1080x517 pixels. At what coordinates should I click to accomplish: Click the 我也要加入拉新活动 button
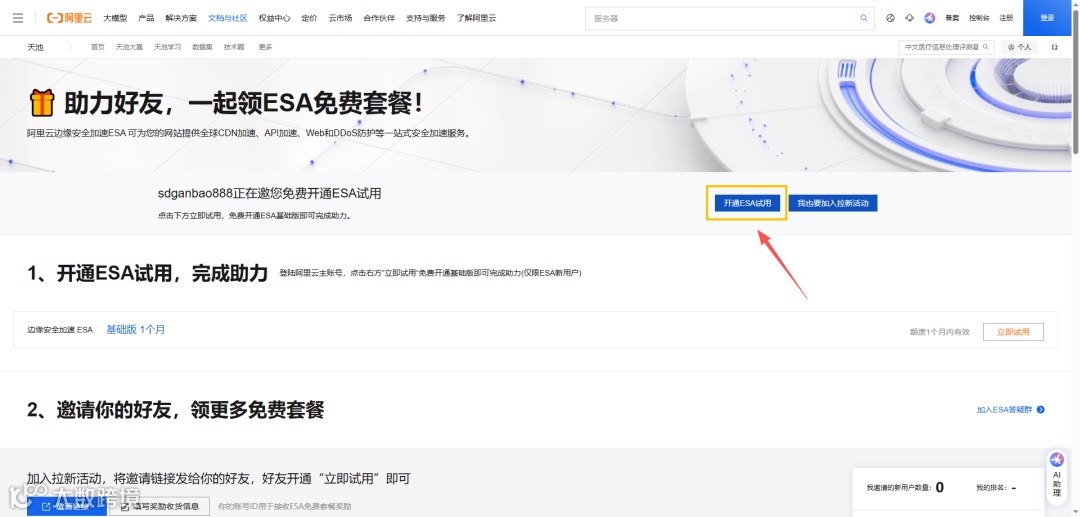pos(833,203)
